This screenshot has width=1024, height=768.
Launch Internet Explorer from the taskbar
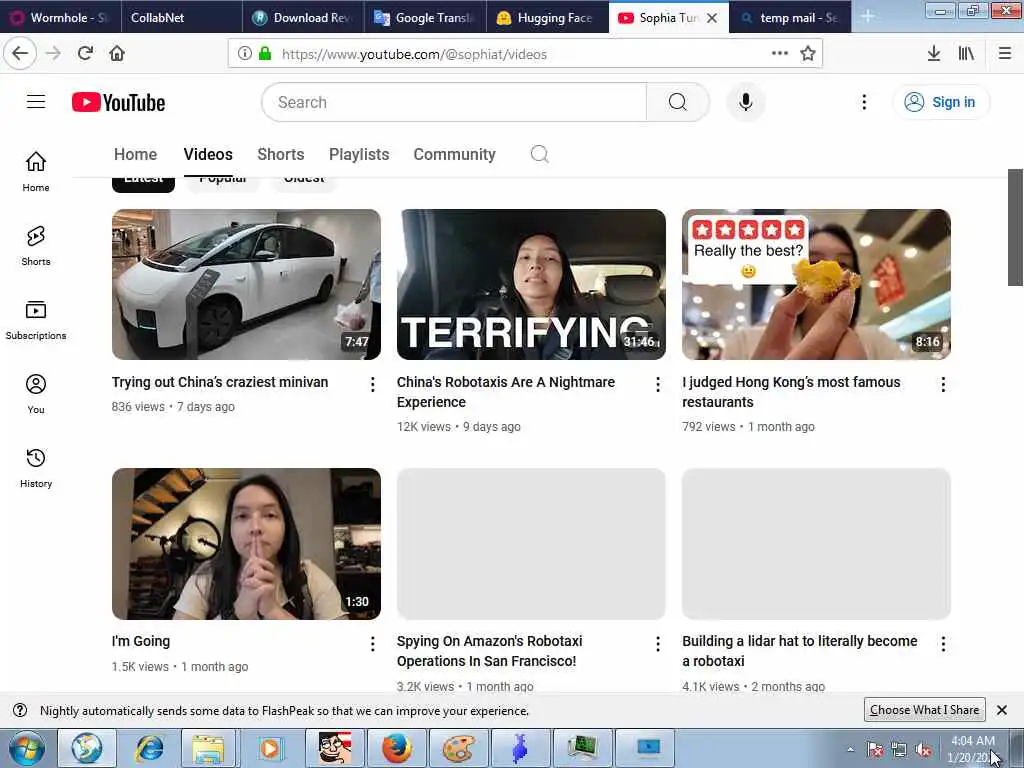tap(150, 748)
